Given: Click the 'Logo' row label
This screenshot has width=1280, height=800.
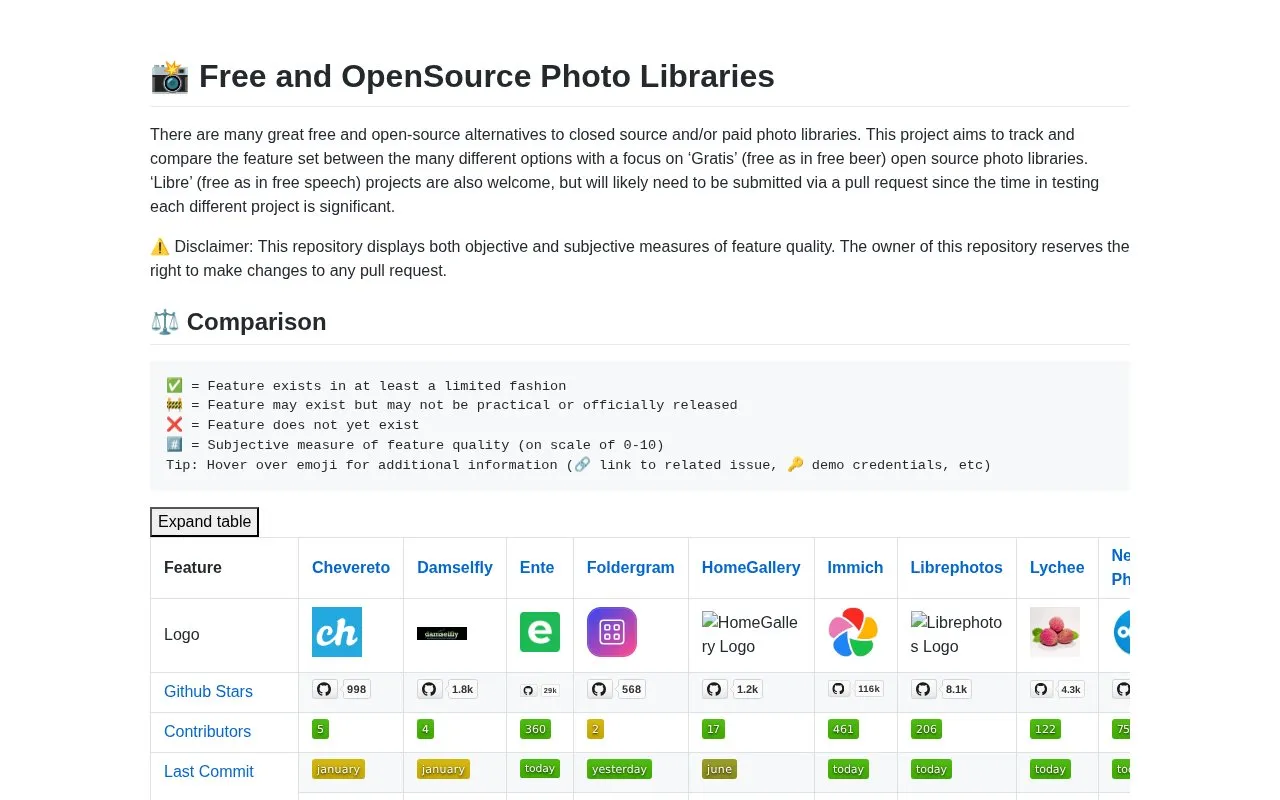Looking at the screenshot, I should click(x=182, y=634).
